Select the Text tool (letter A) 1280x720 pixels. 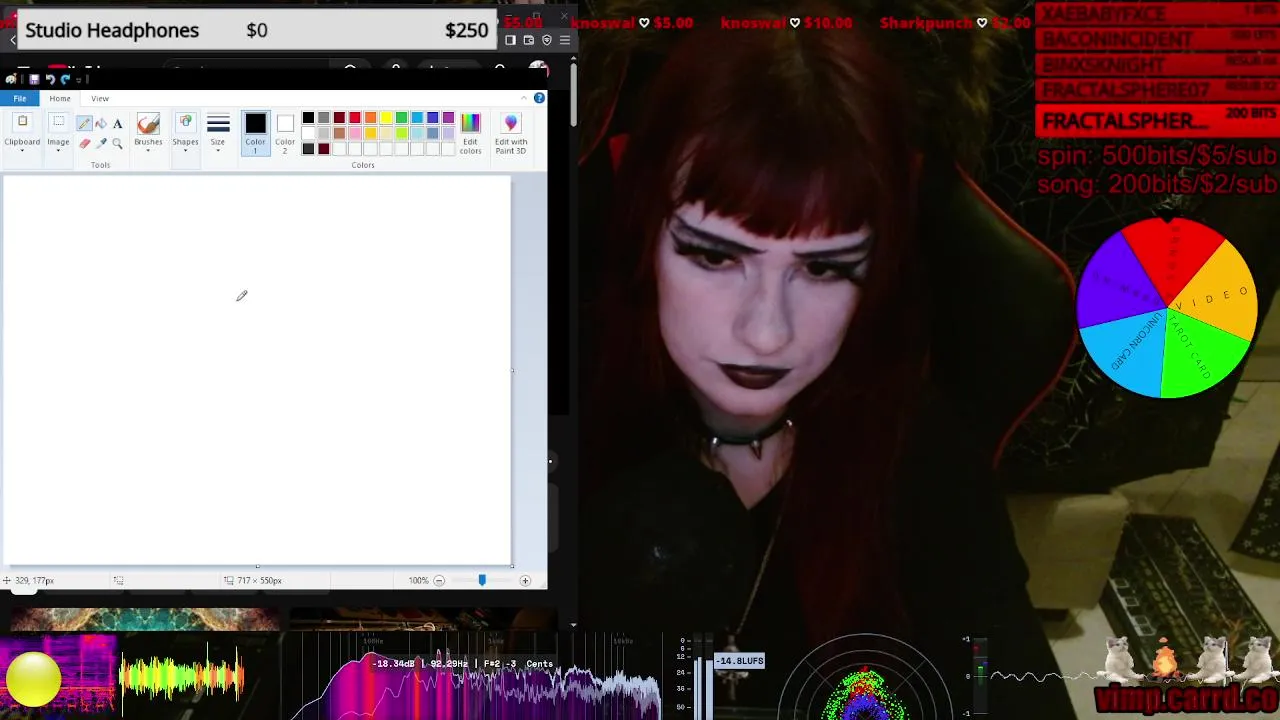pos(117,123)
